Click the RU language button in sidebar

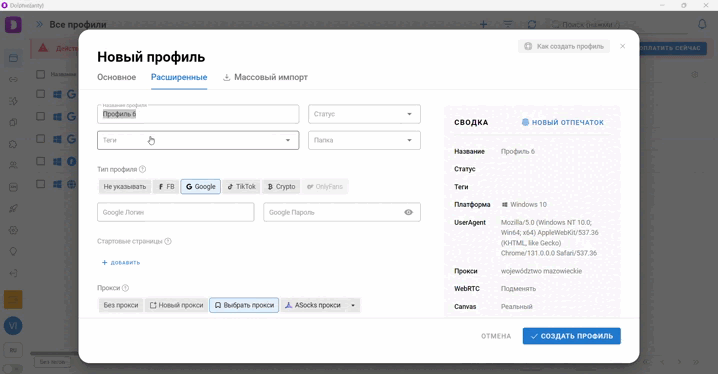[x=13, y=350]
